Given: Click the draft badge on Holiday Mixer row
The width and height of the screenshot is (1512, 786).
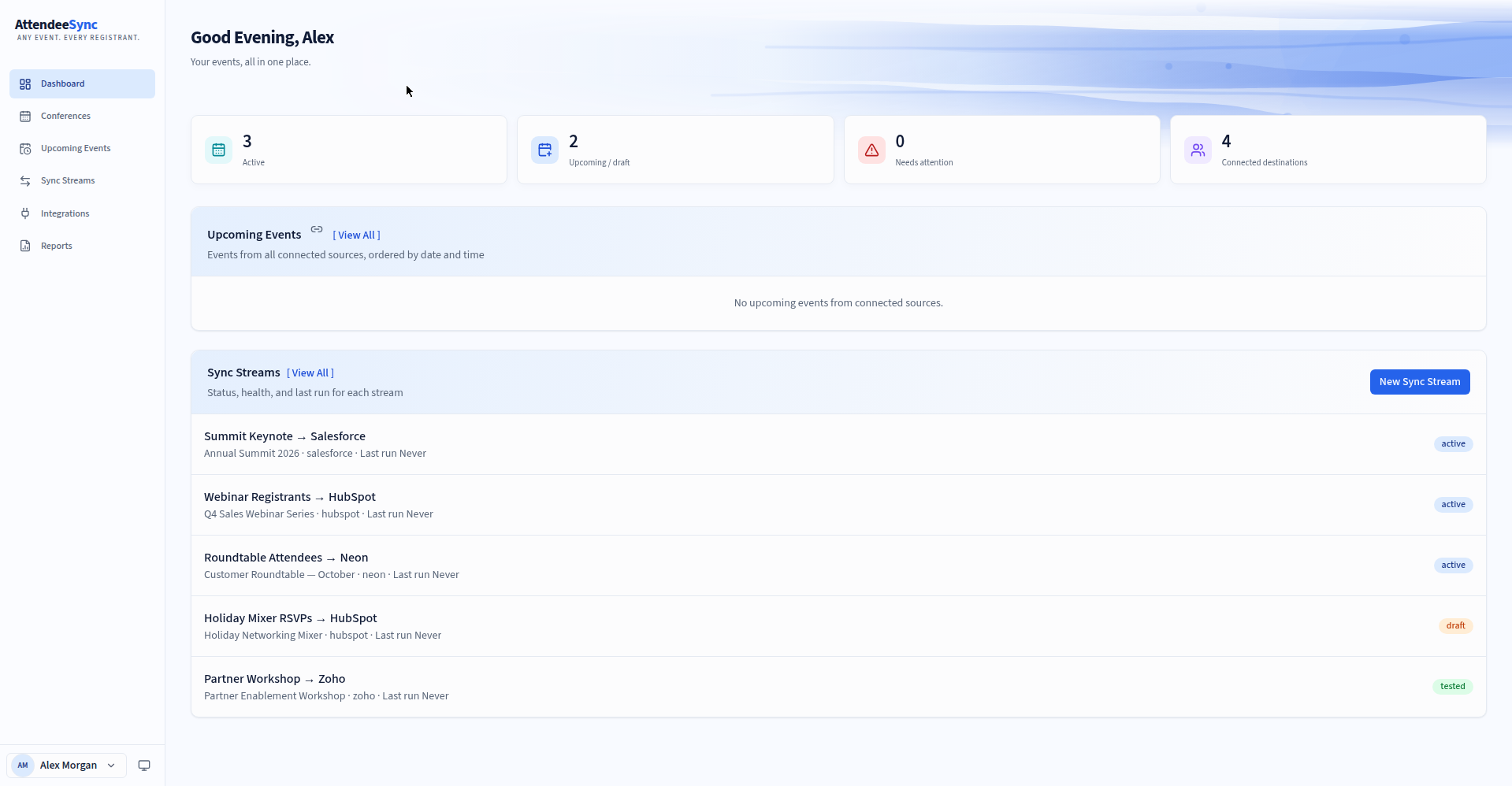Looking at the screenshot, I should [1455, 626].
